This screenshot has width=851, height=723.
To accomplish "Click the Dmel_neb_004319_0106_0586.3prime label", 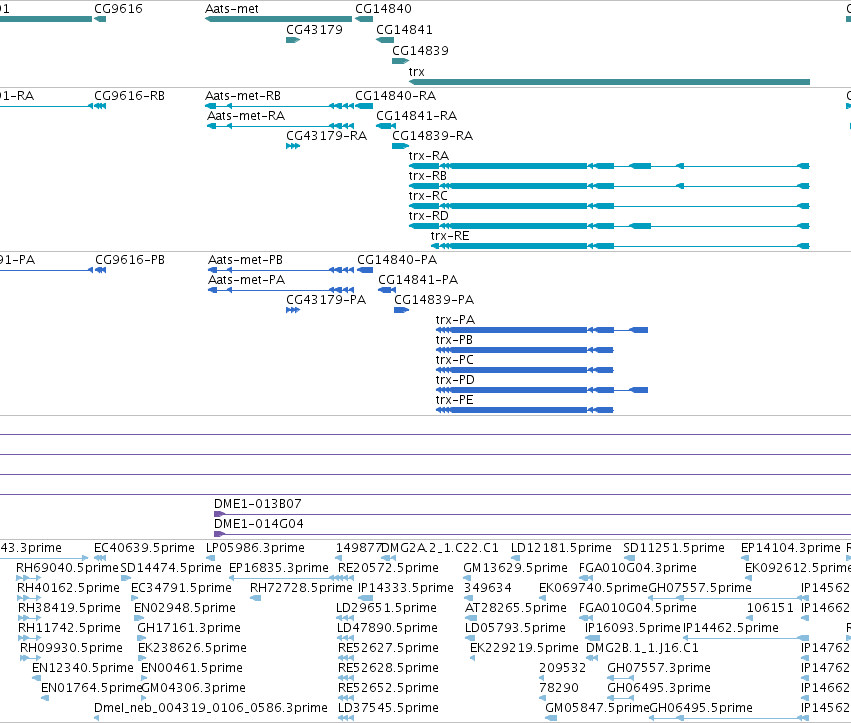I will (211, 708).
